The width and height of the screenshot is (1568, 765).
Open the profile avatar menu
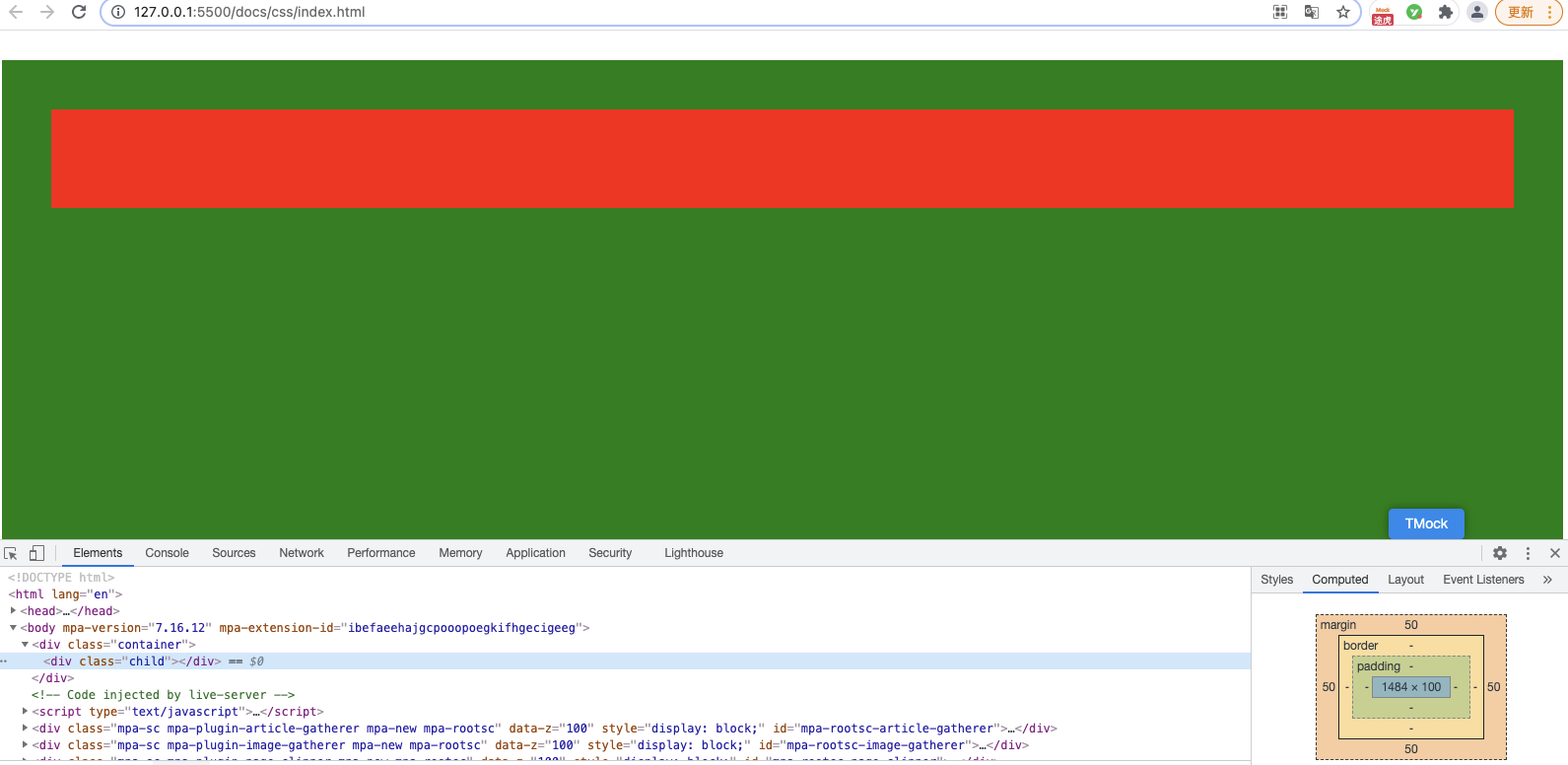1477,12
